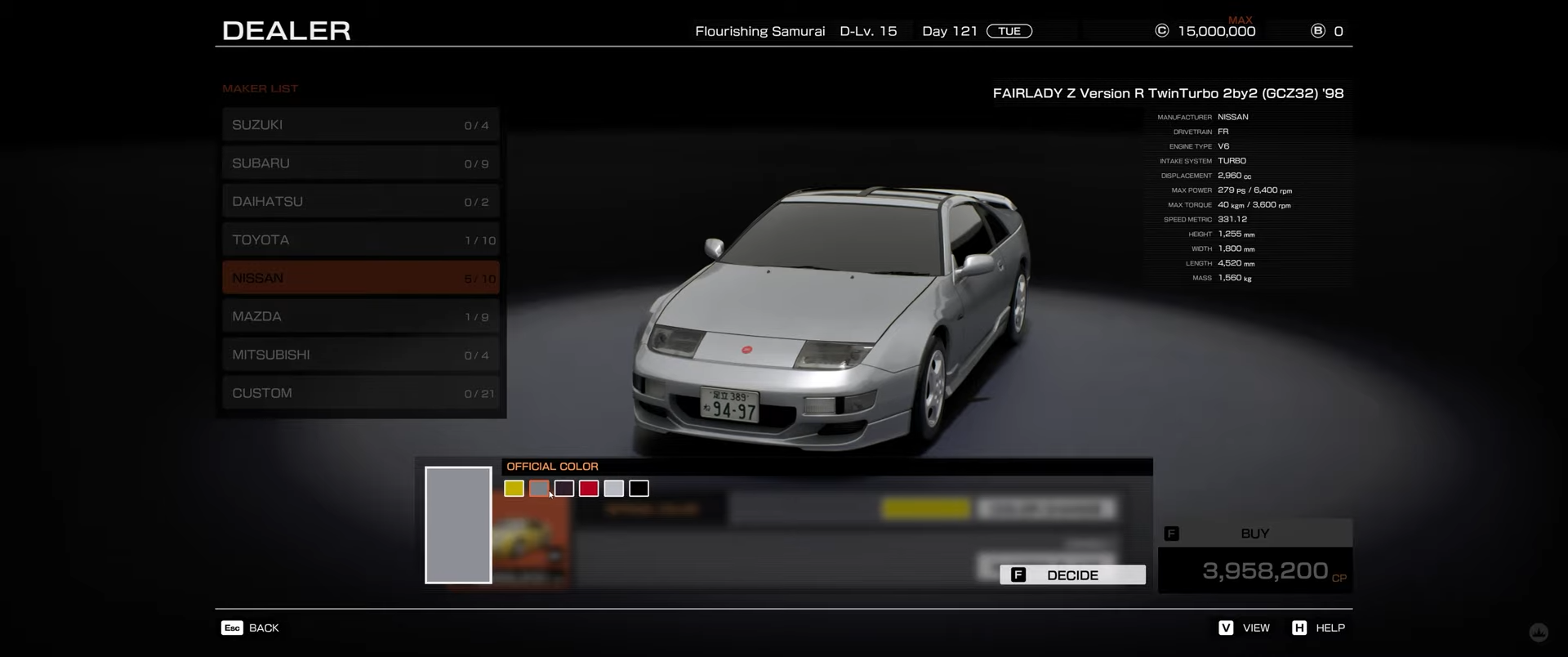The width and height of the screenshot is (1568, 657).
Task: Select the light silver color swatch
Action: point(614,489)
